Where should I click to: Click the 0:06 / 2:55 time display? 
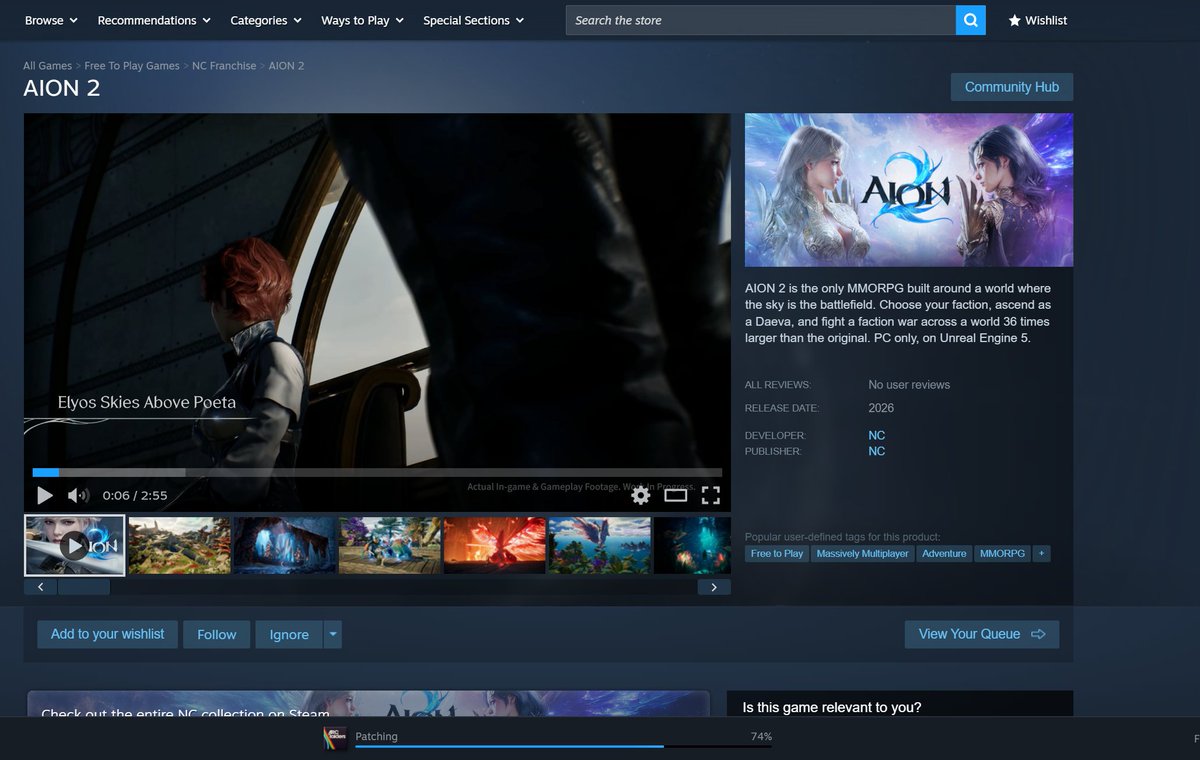(x=135, y=495)
